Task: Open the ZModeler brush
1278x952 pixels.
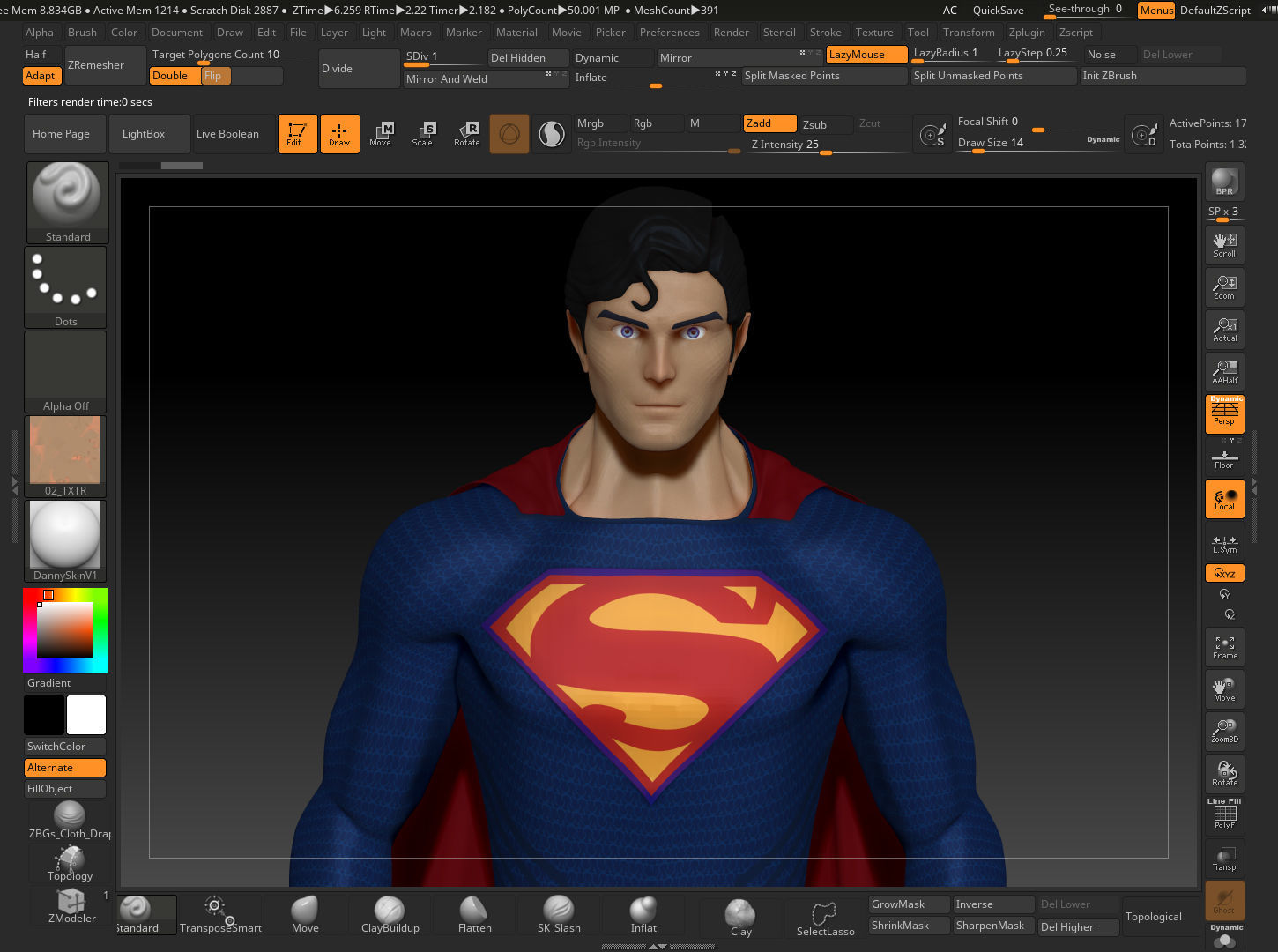Action: coord(71,905)
